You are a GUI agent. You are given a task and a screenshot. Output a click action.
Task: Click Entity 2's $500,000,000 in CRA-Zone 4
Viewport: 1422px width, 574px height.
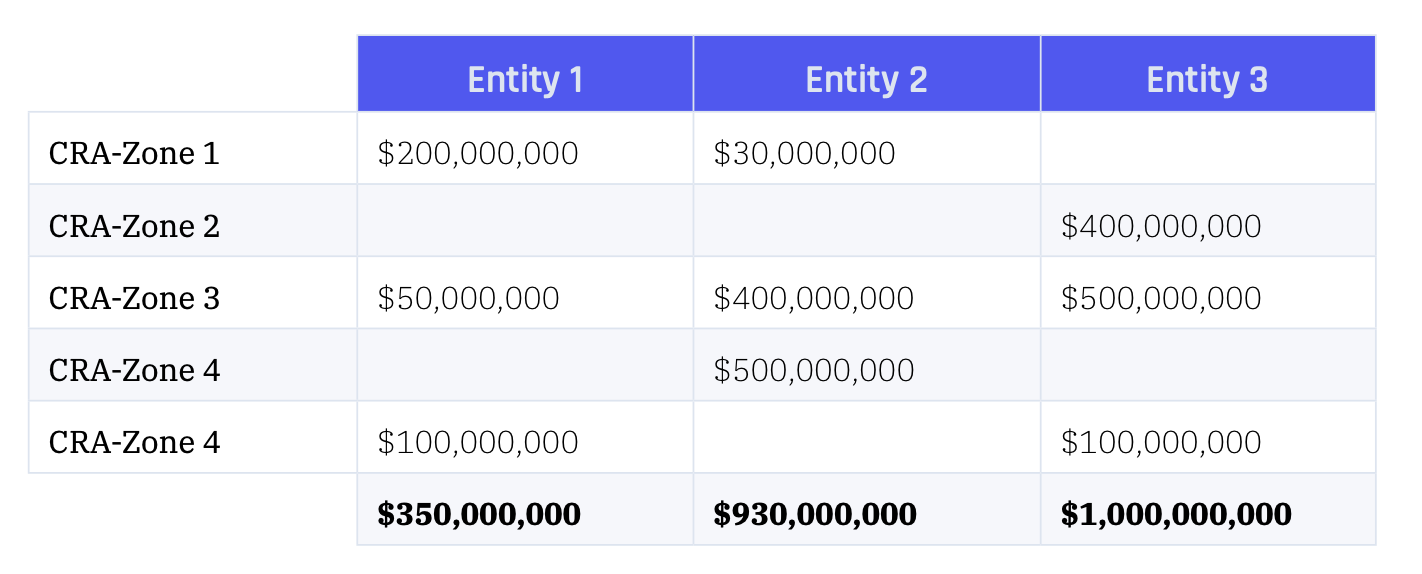813,370
